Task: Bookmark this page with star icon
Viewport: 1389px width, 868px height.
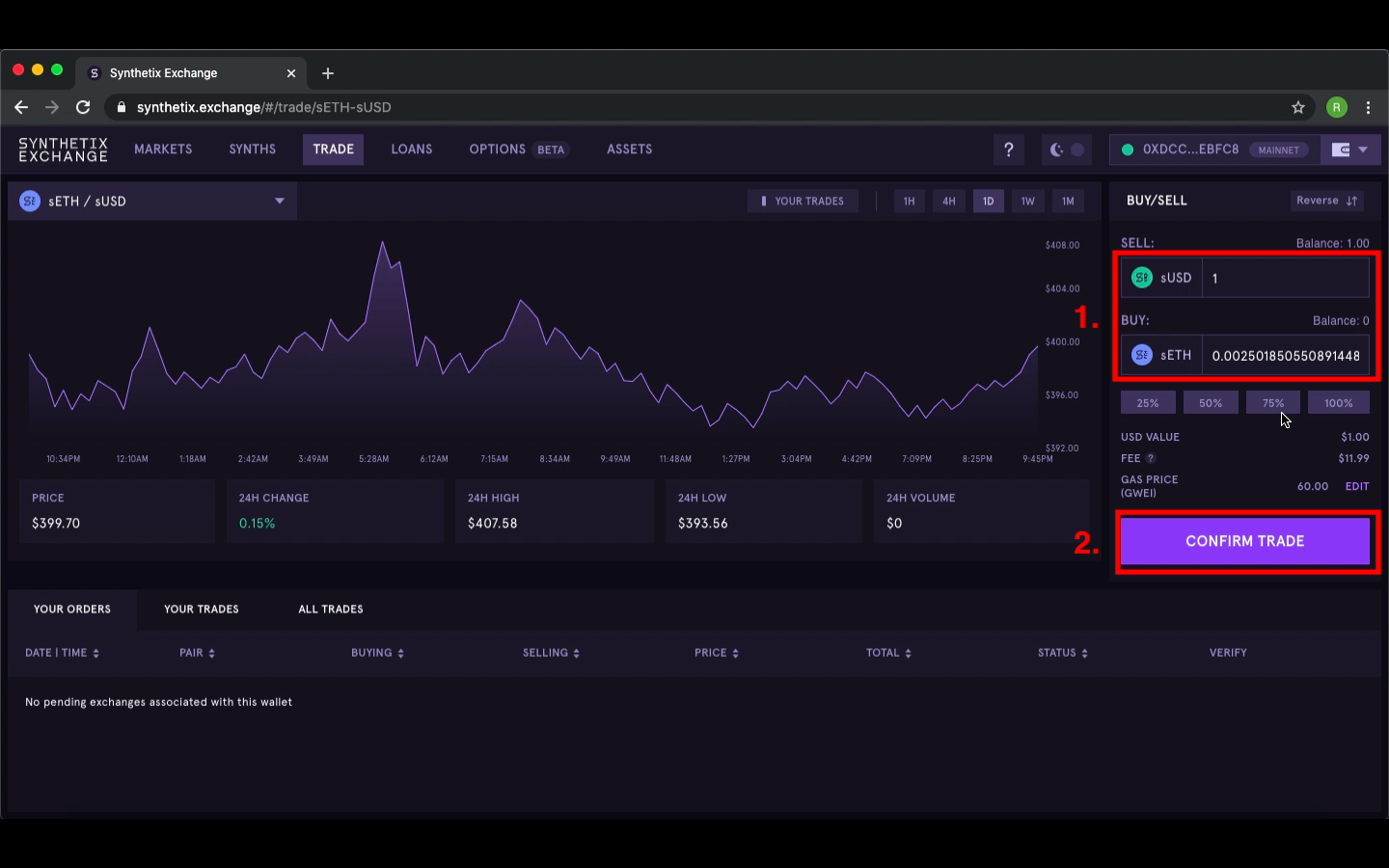Action: point(1298,107)
